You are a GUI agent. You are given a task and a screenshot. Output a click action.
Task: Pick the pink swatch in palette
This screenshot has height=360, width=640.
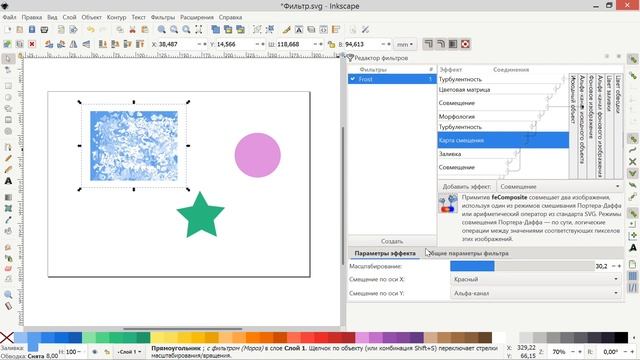362,338
